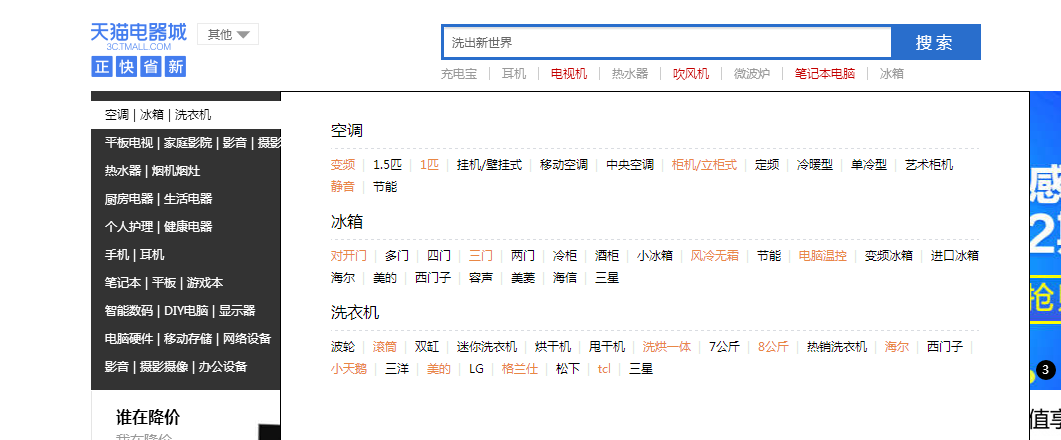1061x440 pixels.
Task: Select 洗衣机 in the left category menu
Action: pyautogui.click(x=193, y=115)
